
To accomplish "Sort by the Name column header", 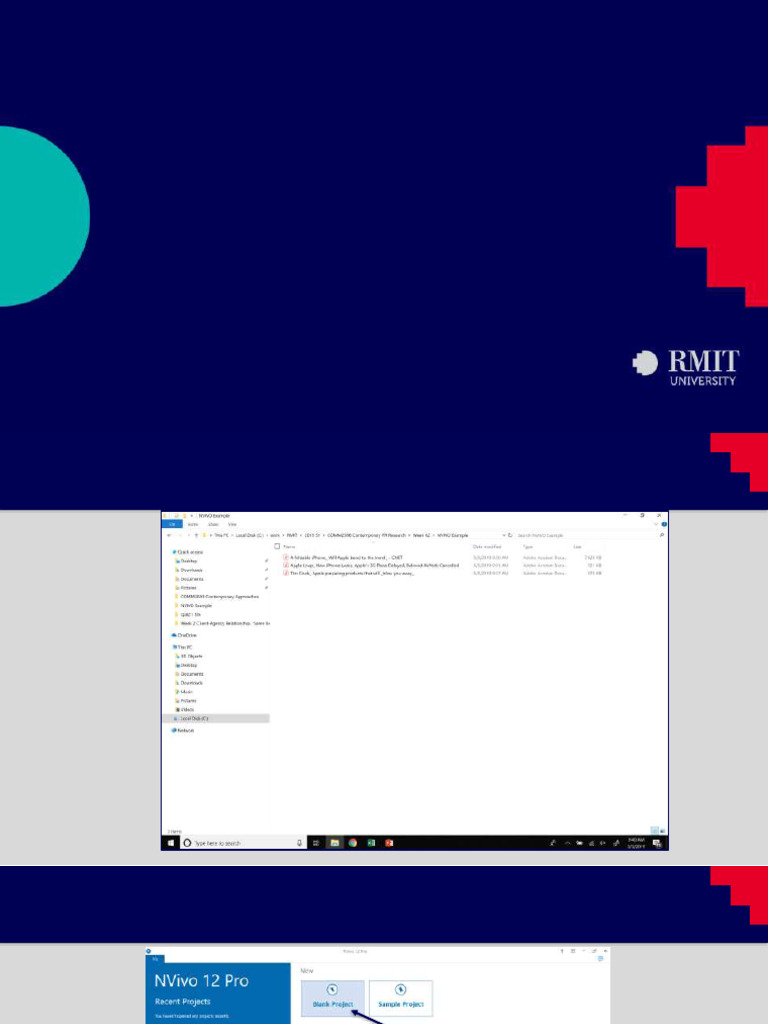I will point(289,547).
